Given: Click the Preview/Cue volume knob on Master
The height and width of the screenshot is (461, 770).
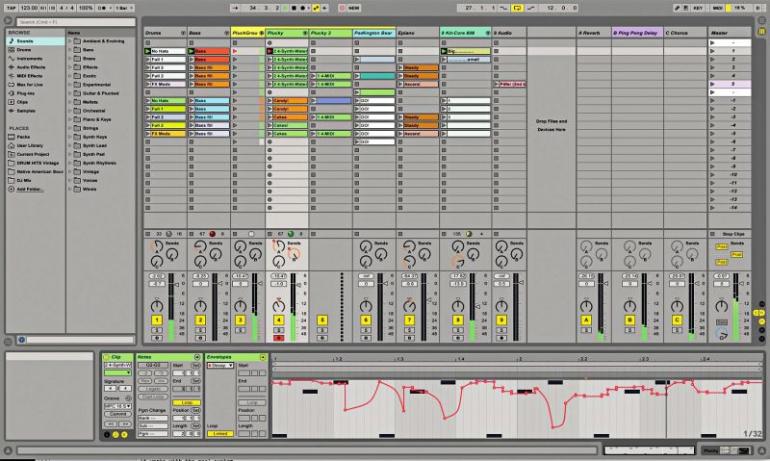Looking at the screenshot, I should (722, 335).
